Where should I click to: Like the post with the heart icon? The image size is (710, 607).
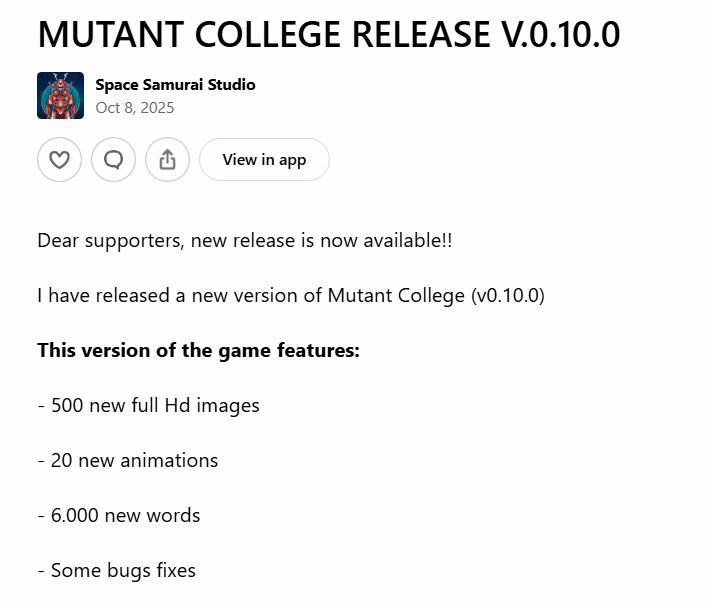coord(59,160)
